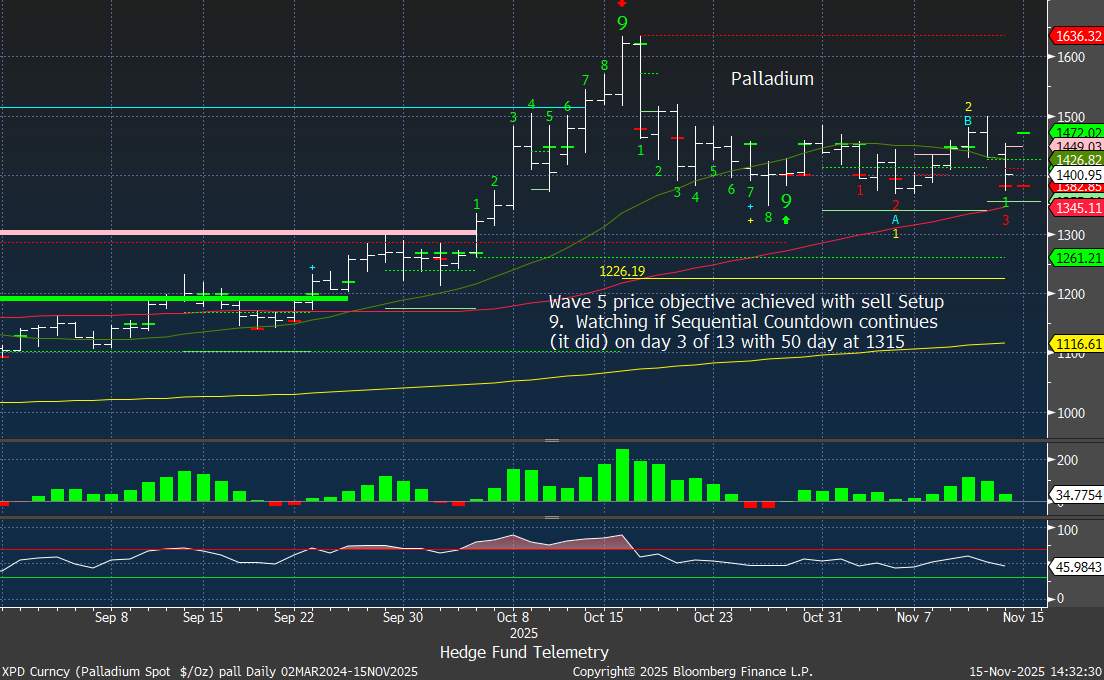Select the cyan B wave label
This screenshot has height=680, width=1104.
click(967, 121)
